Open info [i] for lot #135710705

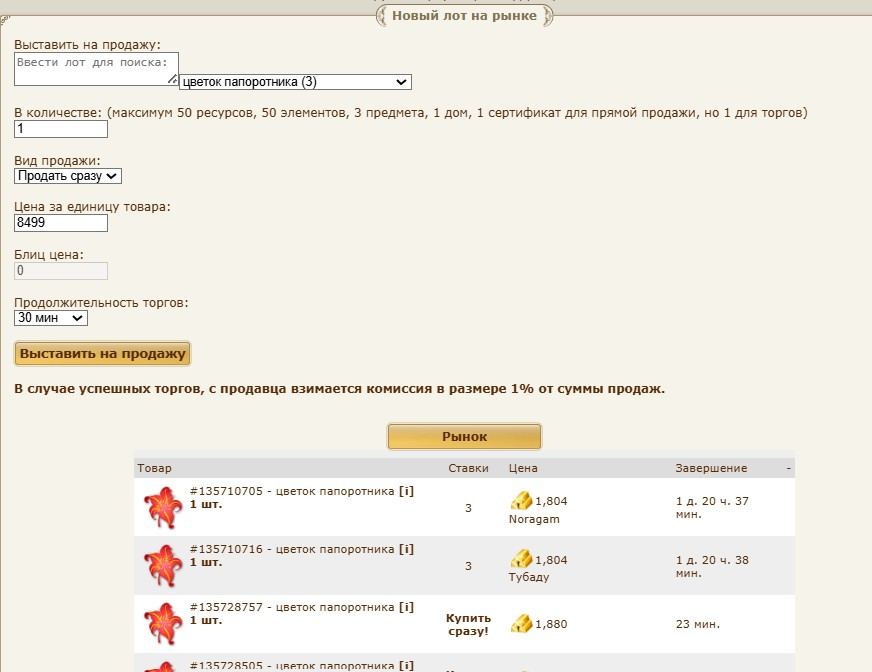click(406, 491)
